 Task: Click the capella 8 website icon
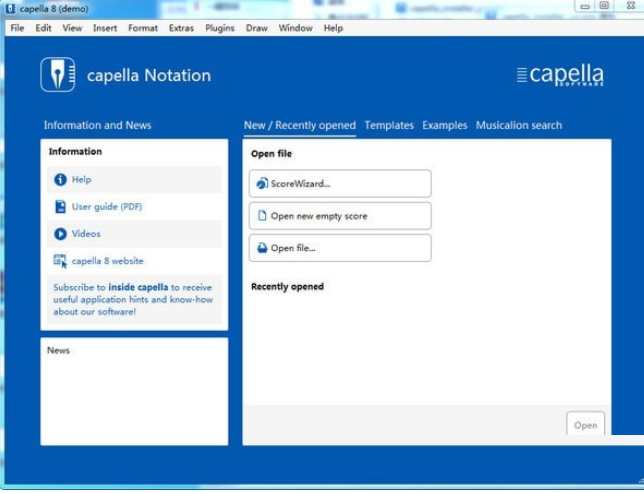(x=60, y=261)
